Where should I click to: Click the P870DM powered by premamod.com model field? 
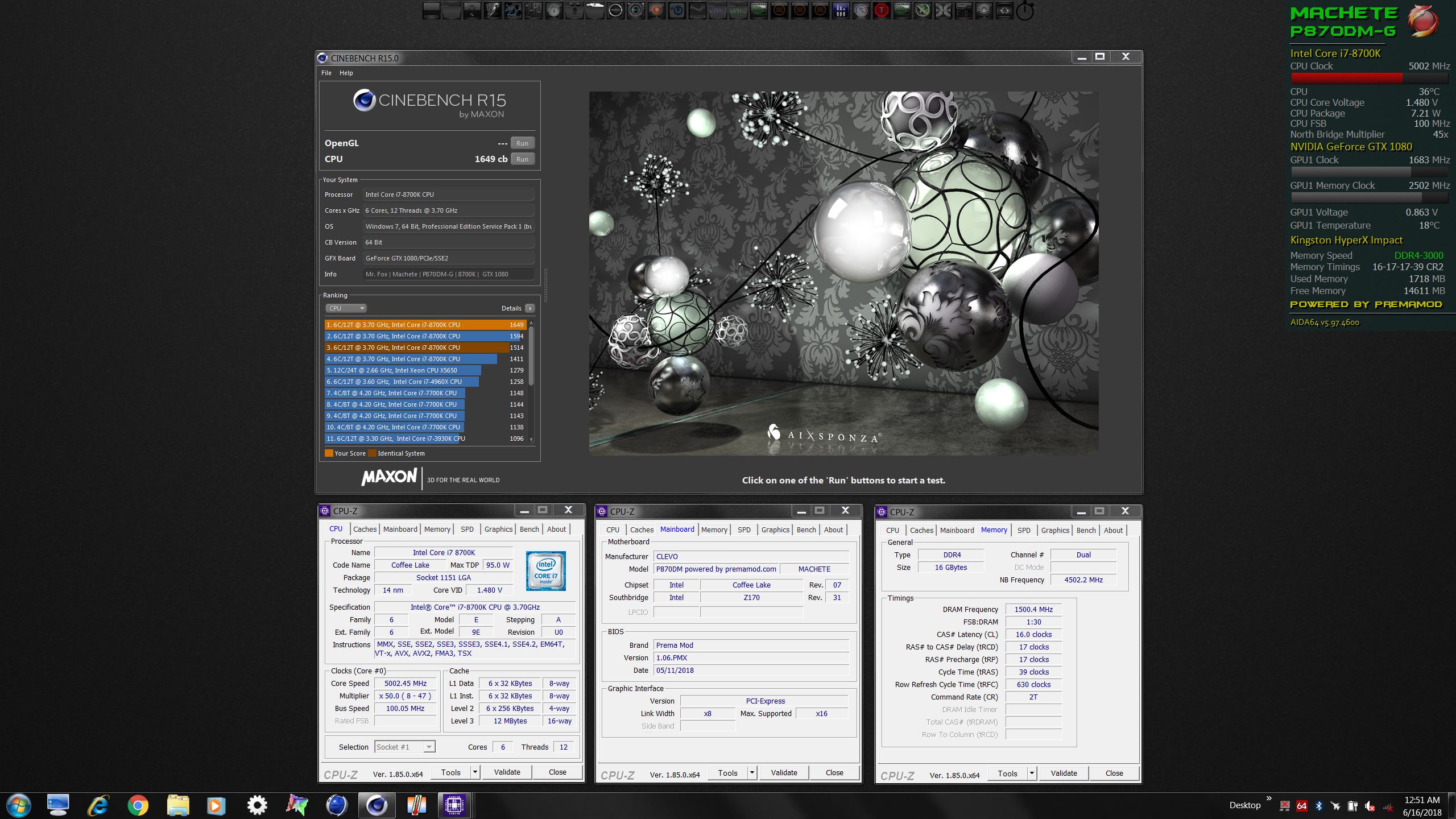click(x=715, y=569)
